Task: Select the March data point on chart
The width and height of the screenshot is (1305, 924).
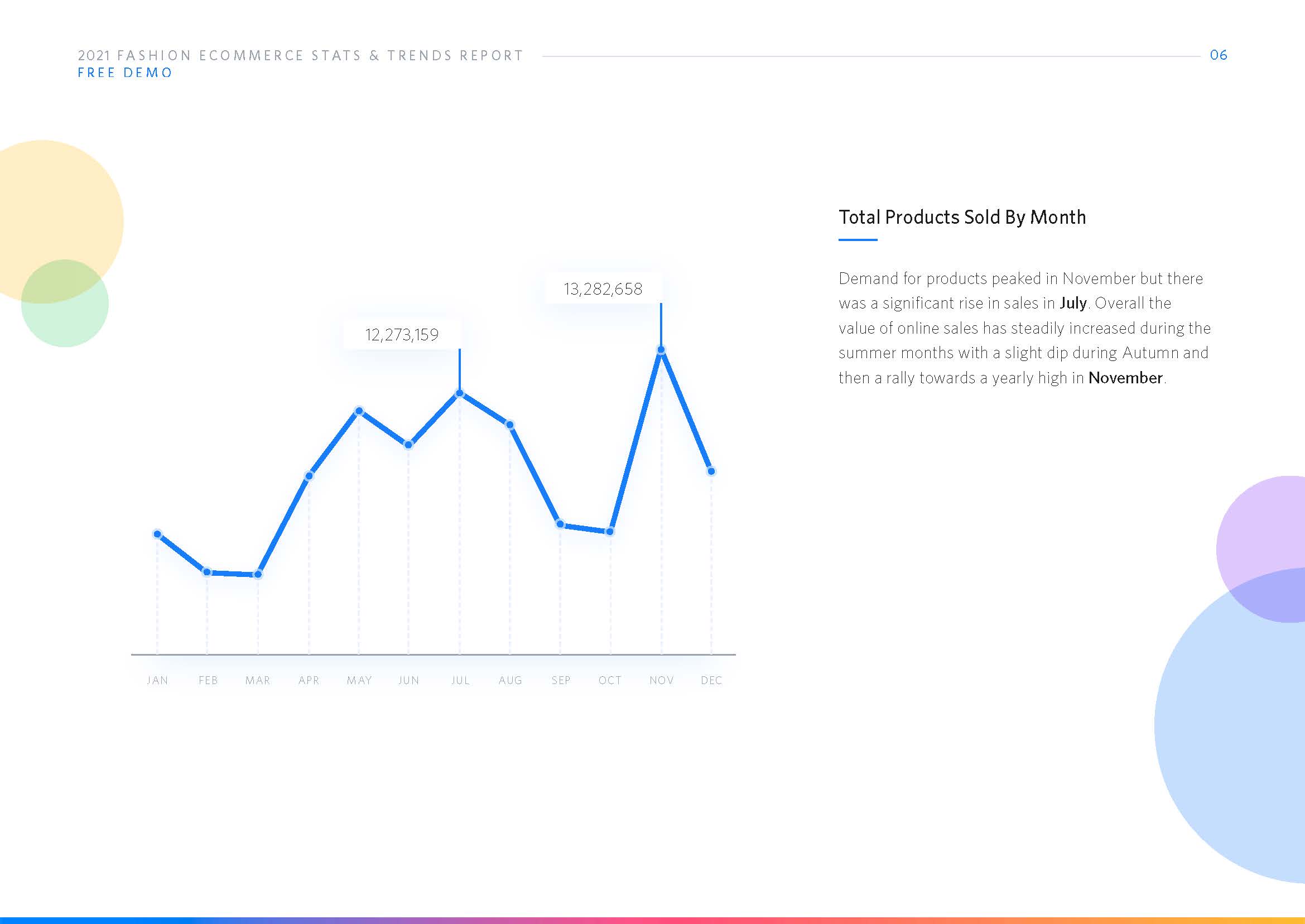Action: 258,575
